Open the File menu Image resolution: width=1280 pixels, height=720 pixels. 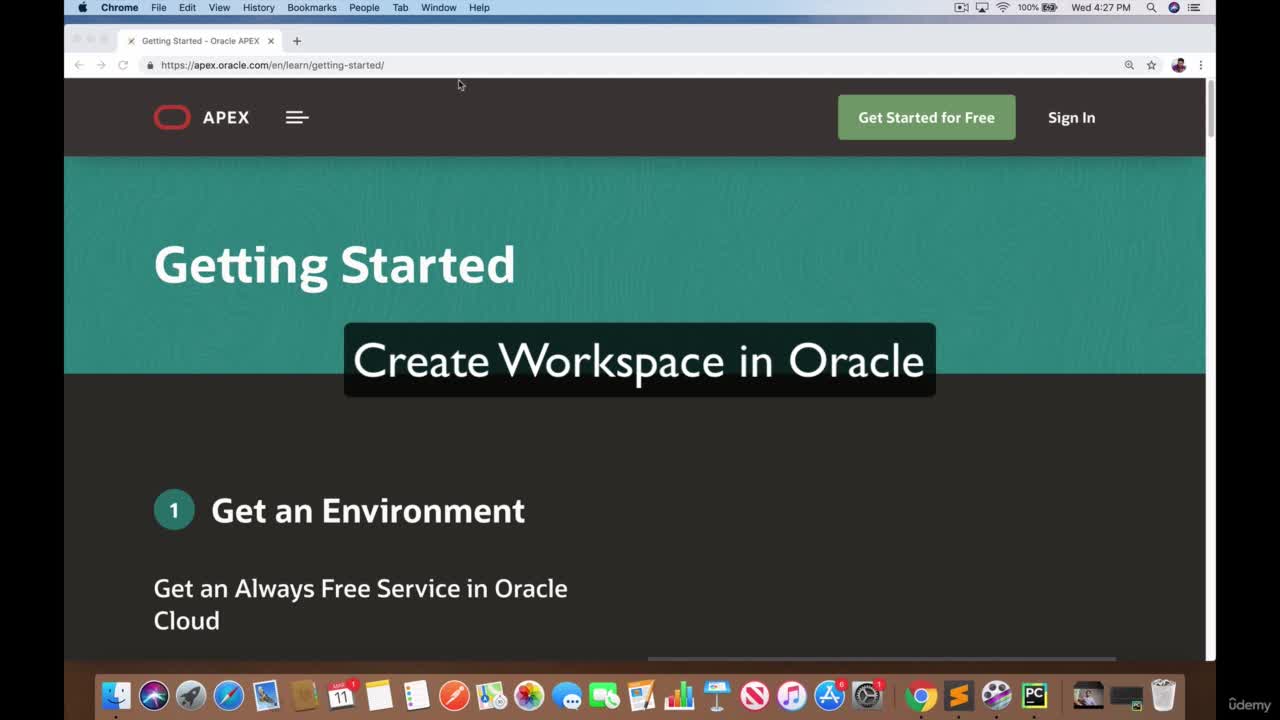click(x=159, y=7)
